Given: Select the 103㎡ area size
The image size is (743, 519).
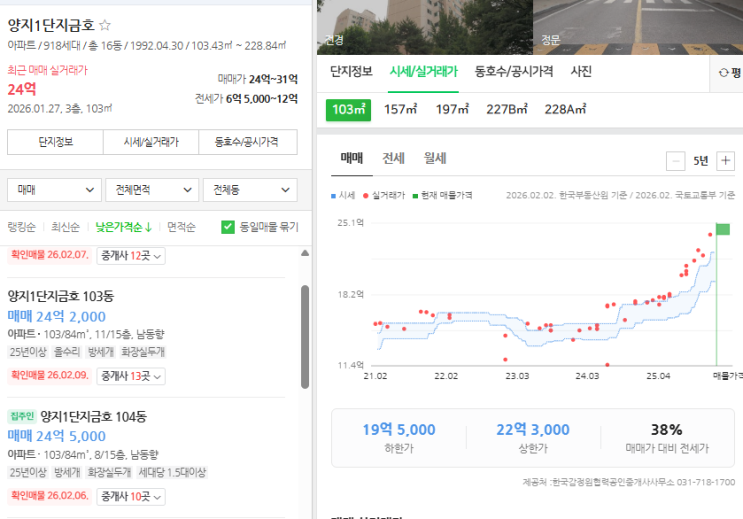Looking at the screenshot, I should [348, 110].
